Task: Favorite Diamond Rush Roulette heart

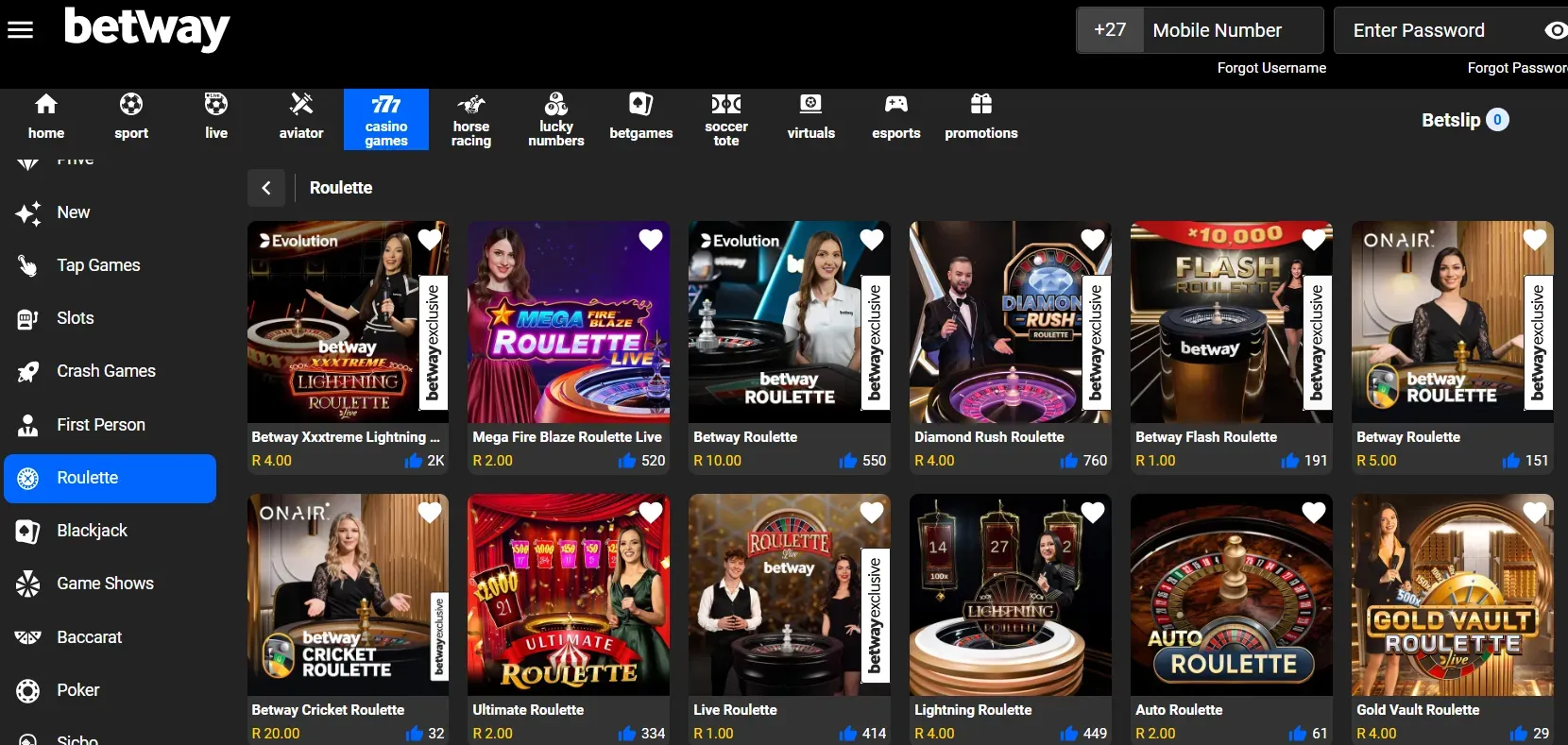Action: point(1093,240)
